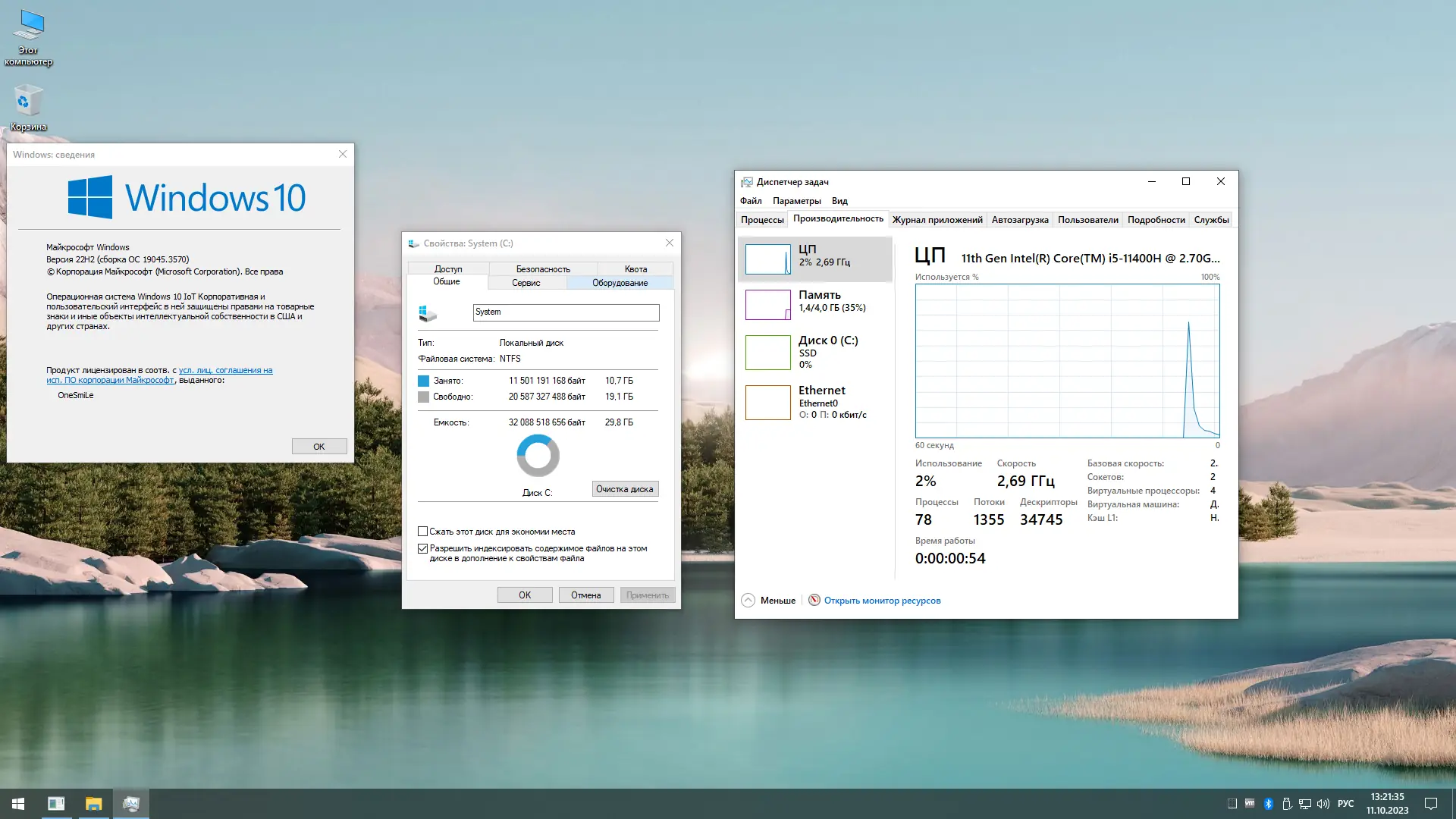This screenshot has width=1456, height=819.
Task: Collapse Task Manager with the Fewer details arrow
Action: coord(748,600)
